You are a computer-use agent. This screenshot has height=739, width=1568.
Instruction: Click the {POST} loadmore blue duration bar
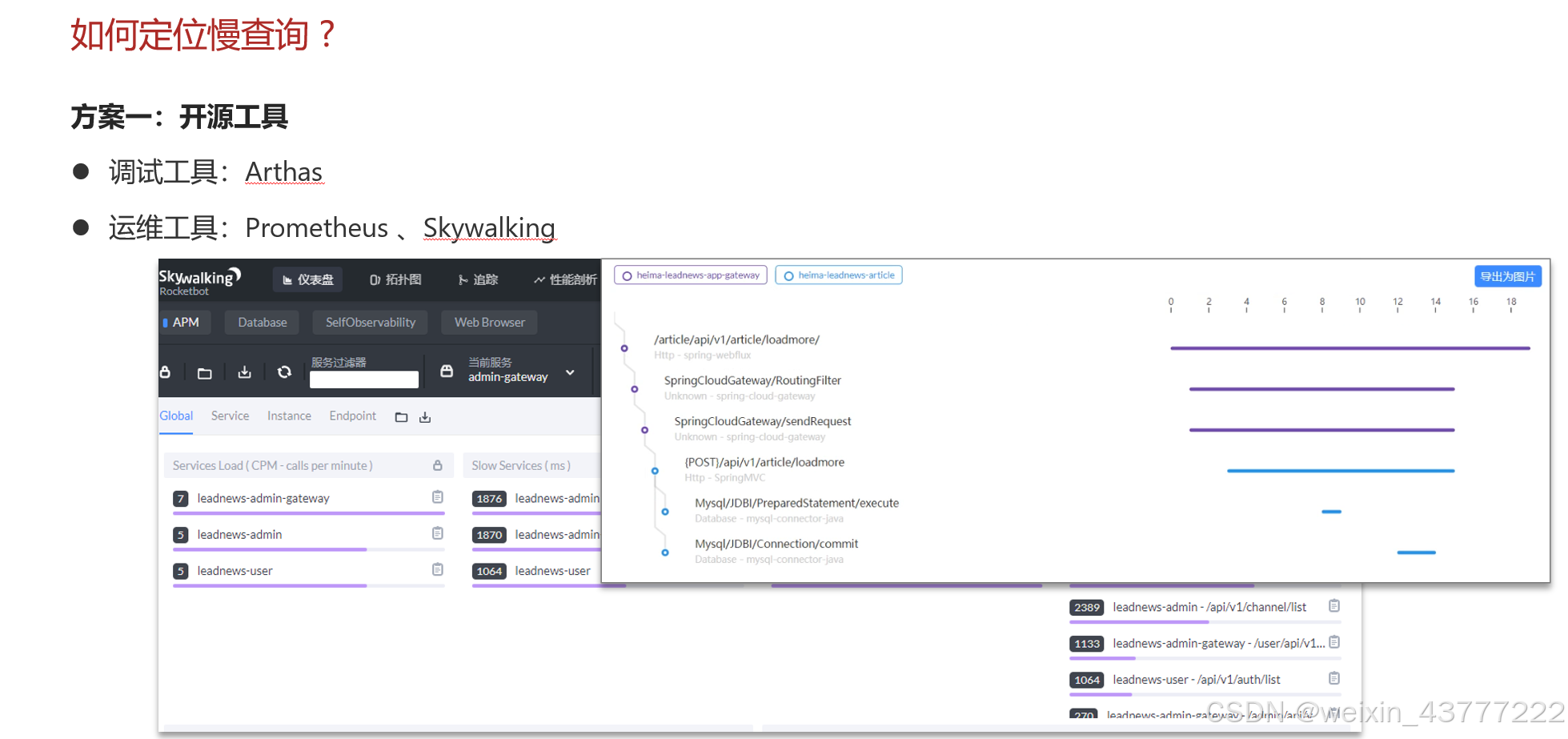pyautogui.click(x=1341, y=471)
